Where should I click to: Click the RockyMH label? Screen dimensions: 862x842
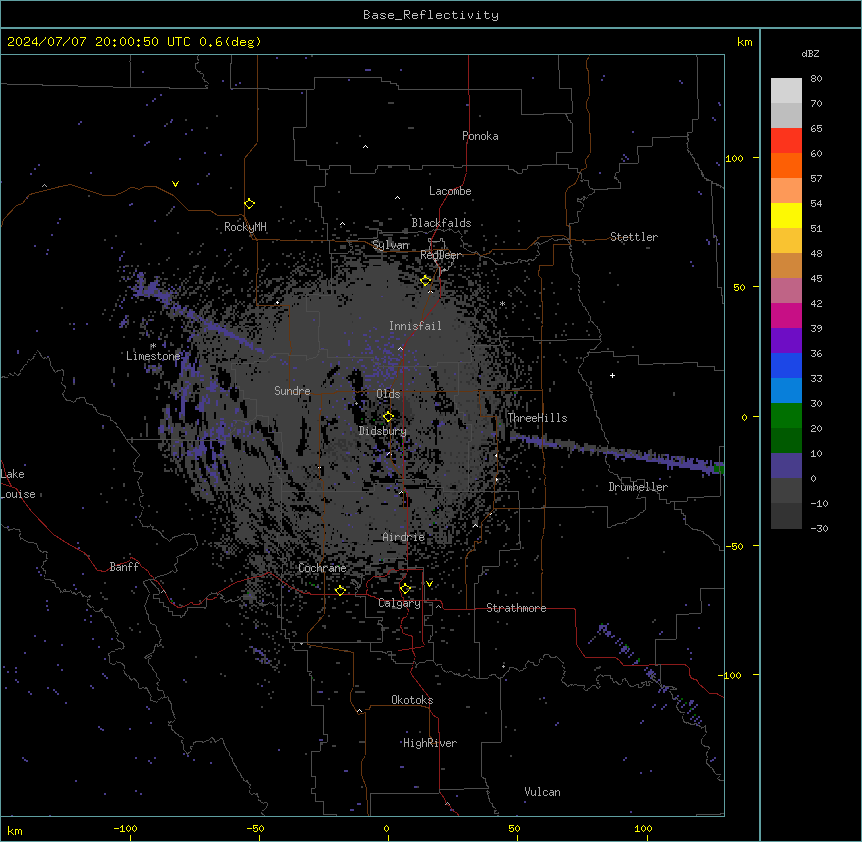point(245,226)
